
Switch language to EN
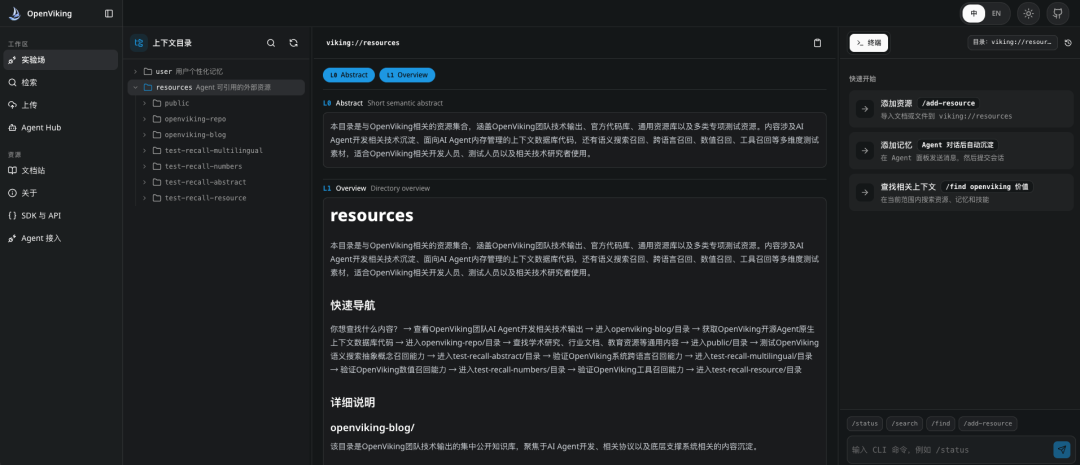[996, 13]
